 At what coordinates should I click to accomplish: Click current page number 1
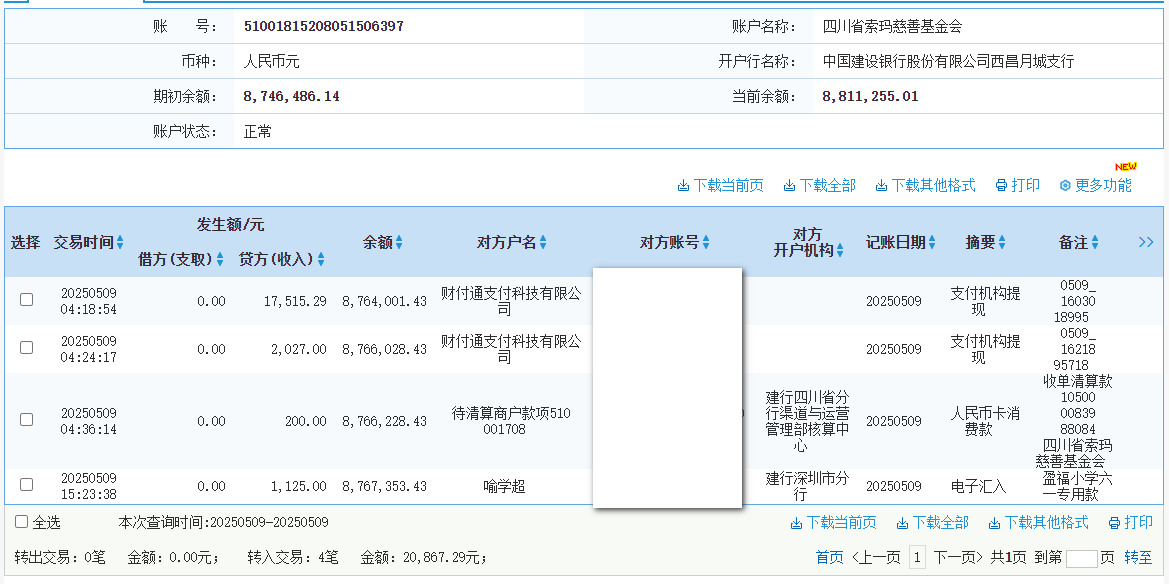tap(918, 557)
